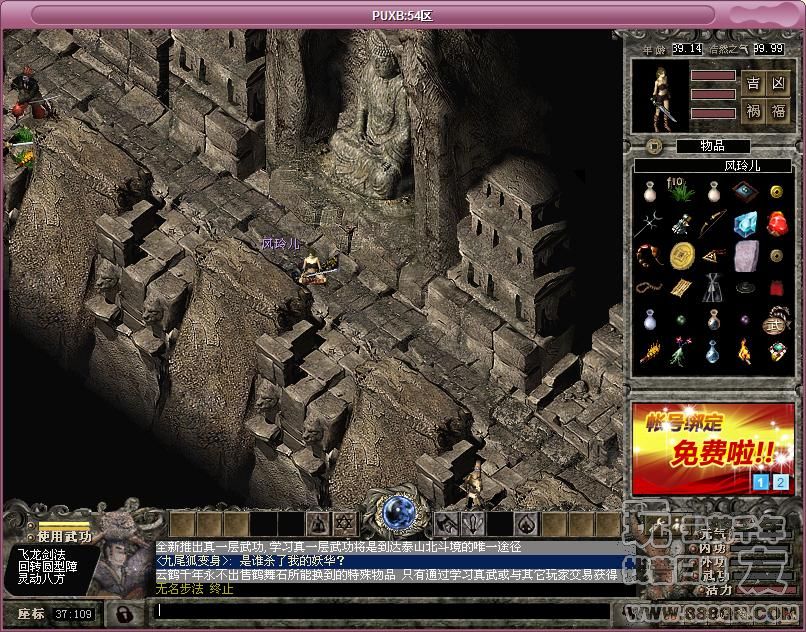Pick the pink flower herb item

[x=681, y=352]
